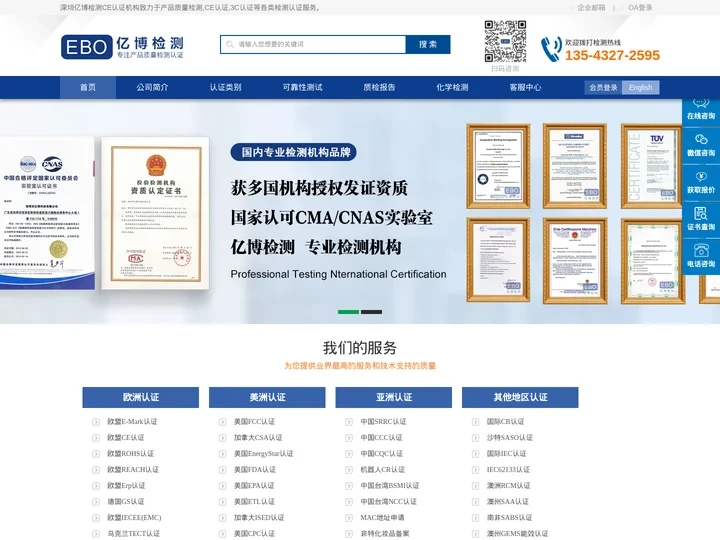Select the dark carousel slide indicator
Viewport: 720px width, 540px height.
(371, 312)
